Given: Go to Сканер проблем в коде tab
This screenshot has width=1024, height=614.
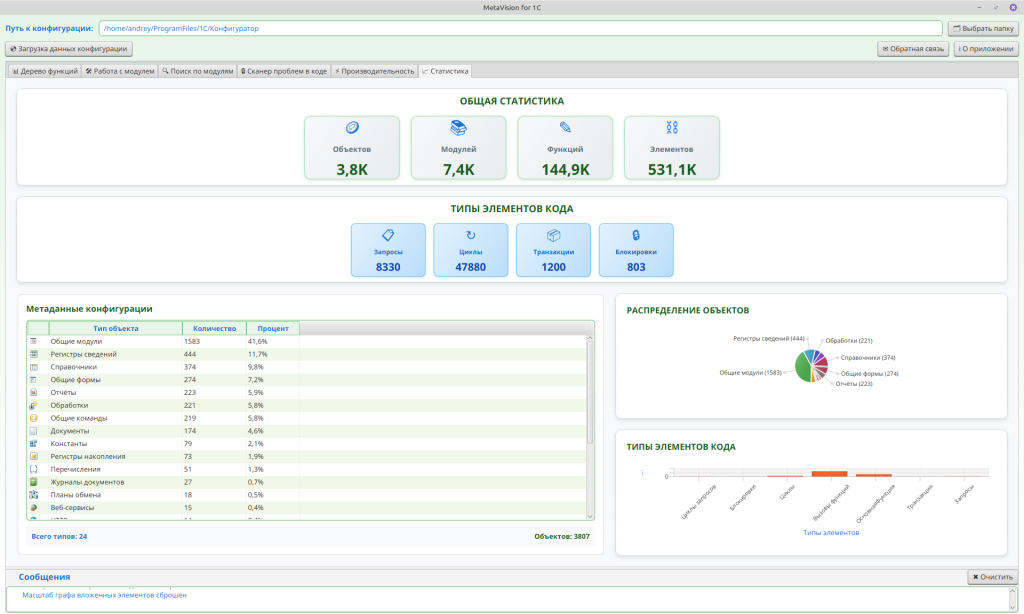Looking at the screenshot, I should point(284,71).
